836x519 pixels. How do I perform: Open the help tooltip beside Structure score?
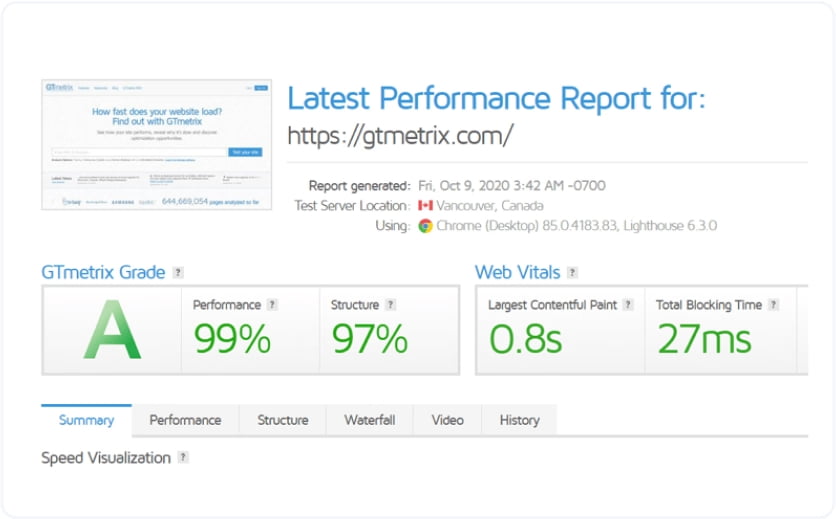[390, 305]
